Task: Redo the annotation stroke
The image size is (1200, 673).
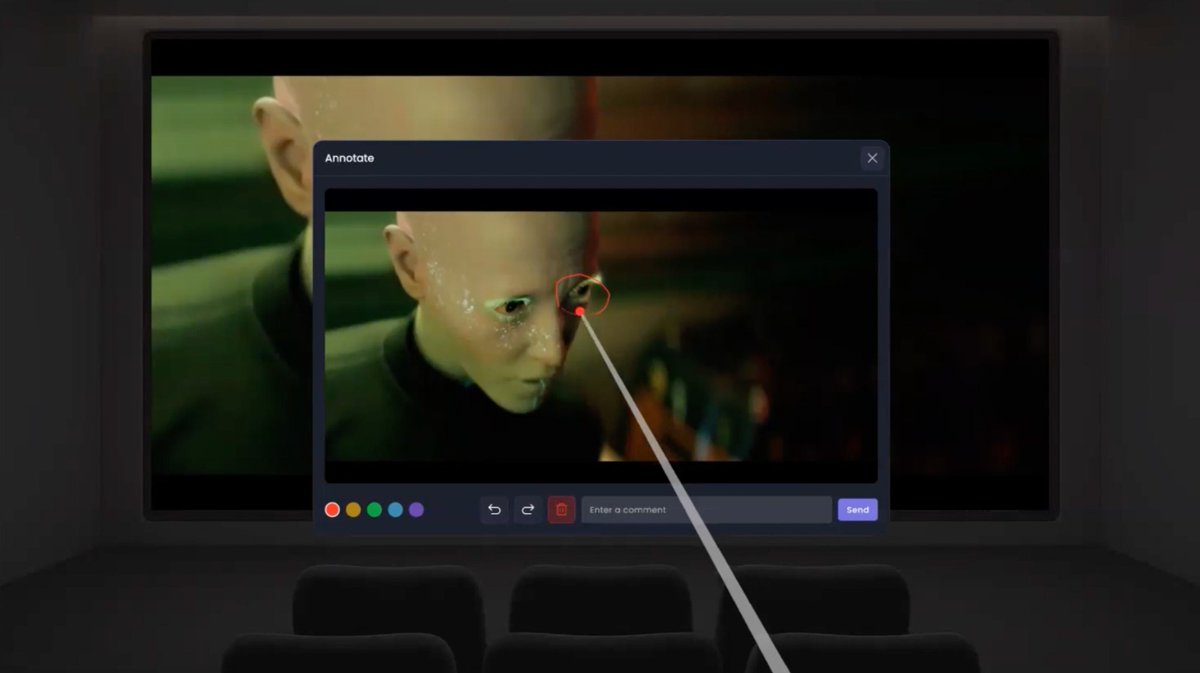Action: tap(528, 510)
